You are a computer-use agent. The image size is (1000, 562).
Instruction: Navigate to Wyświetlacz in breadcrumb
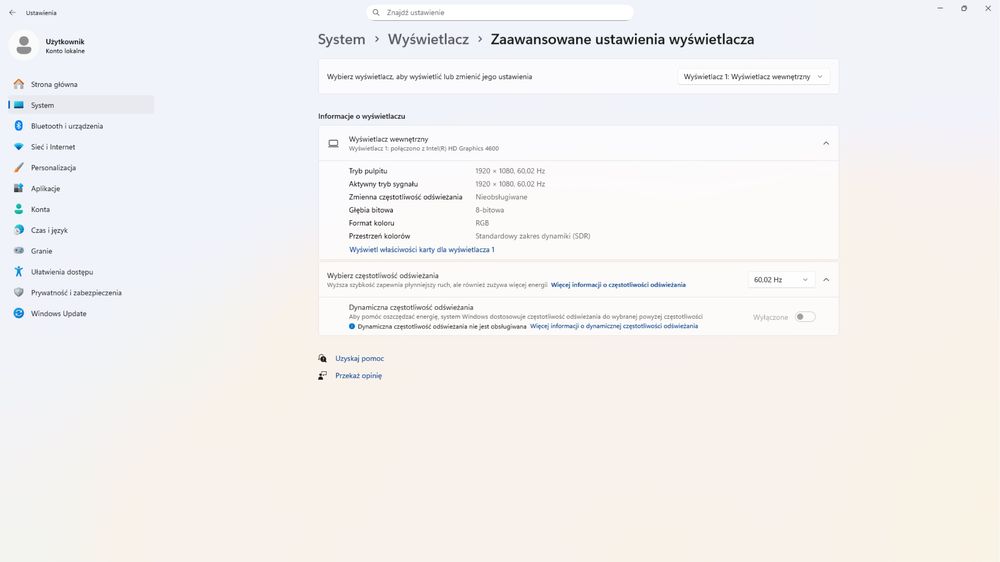click(428, 40)
